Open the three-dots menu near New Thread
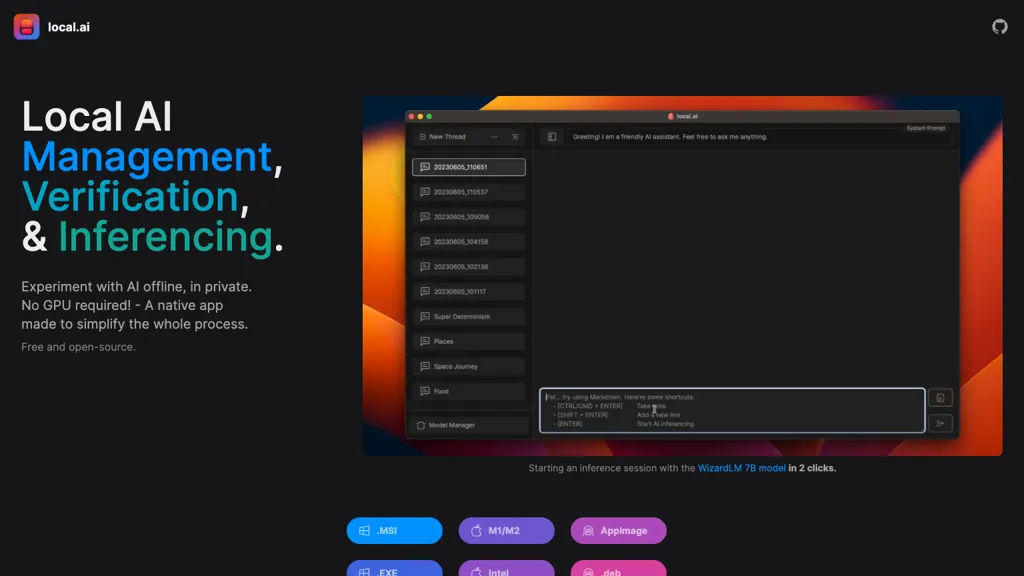Screen dimensions: 1024x576 point(494,137)
